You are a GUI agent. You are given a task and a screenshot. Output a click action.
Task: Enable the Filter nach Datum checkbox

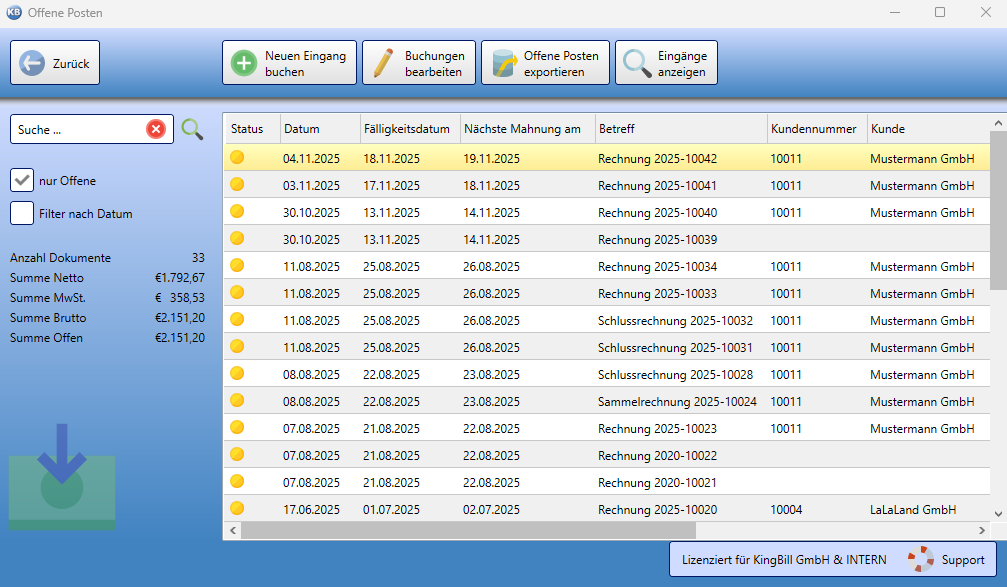tap(22, 213)
